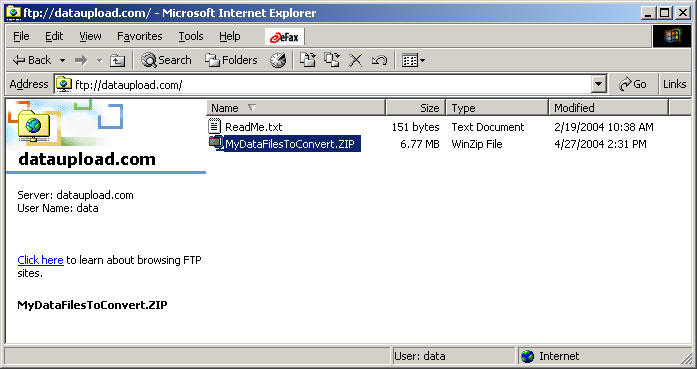The height and width of the screenshot is (369, 697).
Task: Click the bold MyDataFilesToConvert.ZIP label in side panel
Action: (x=92, y=305)
